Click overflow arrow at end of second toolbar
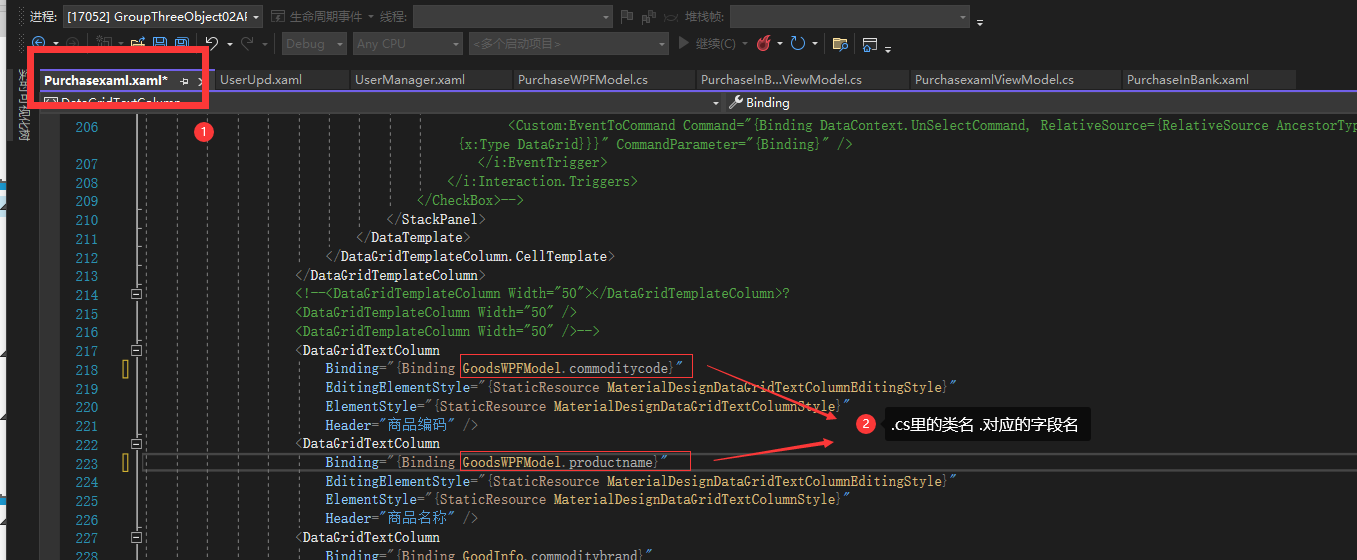Screen dimensions: 1357x560 tap(888, 48)
